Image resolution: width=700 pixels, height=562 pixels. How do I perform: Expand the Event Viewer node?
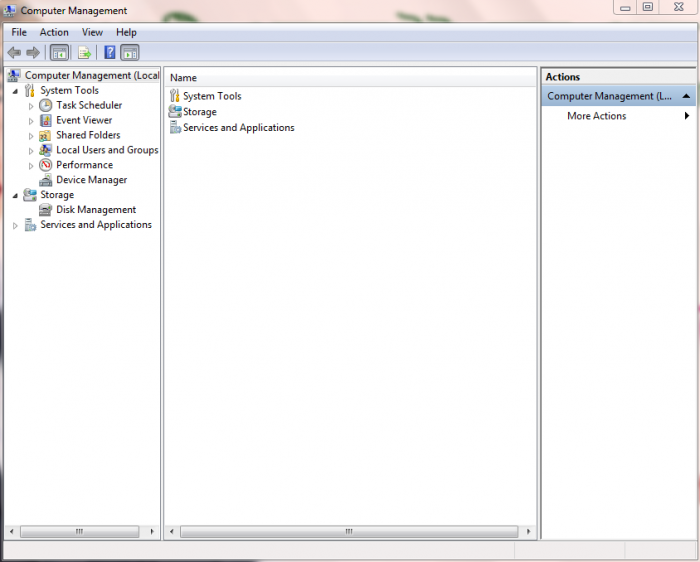tap(31, 121)
